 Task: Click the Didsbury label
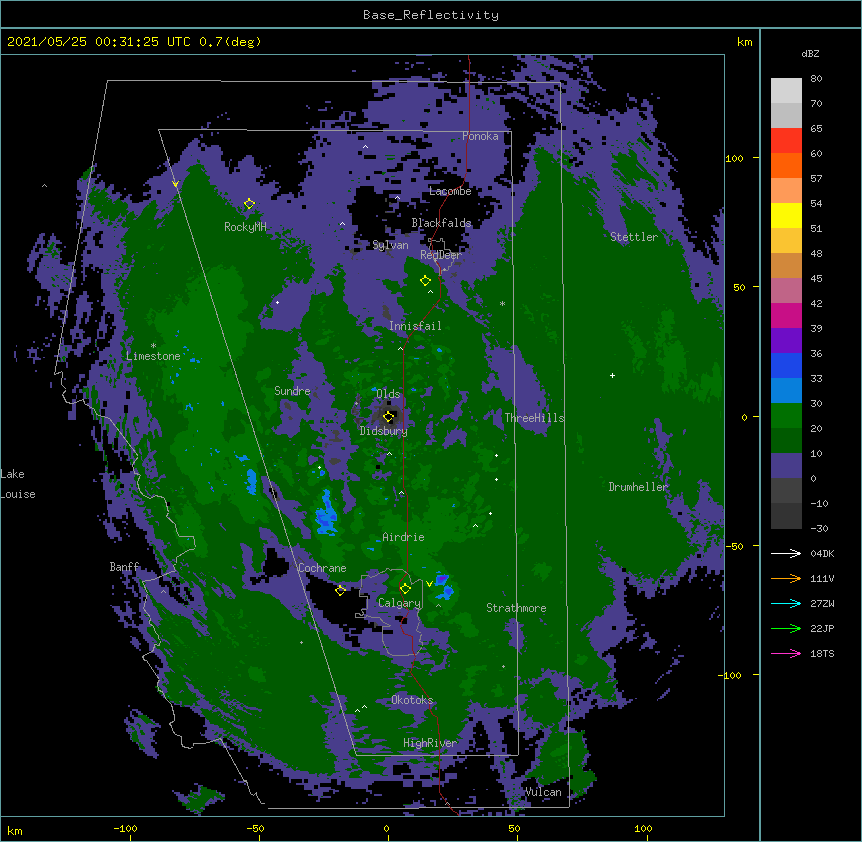(384, 431)
